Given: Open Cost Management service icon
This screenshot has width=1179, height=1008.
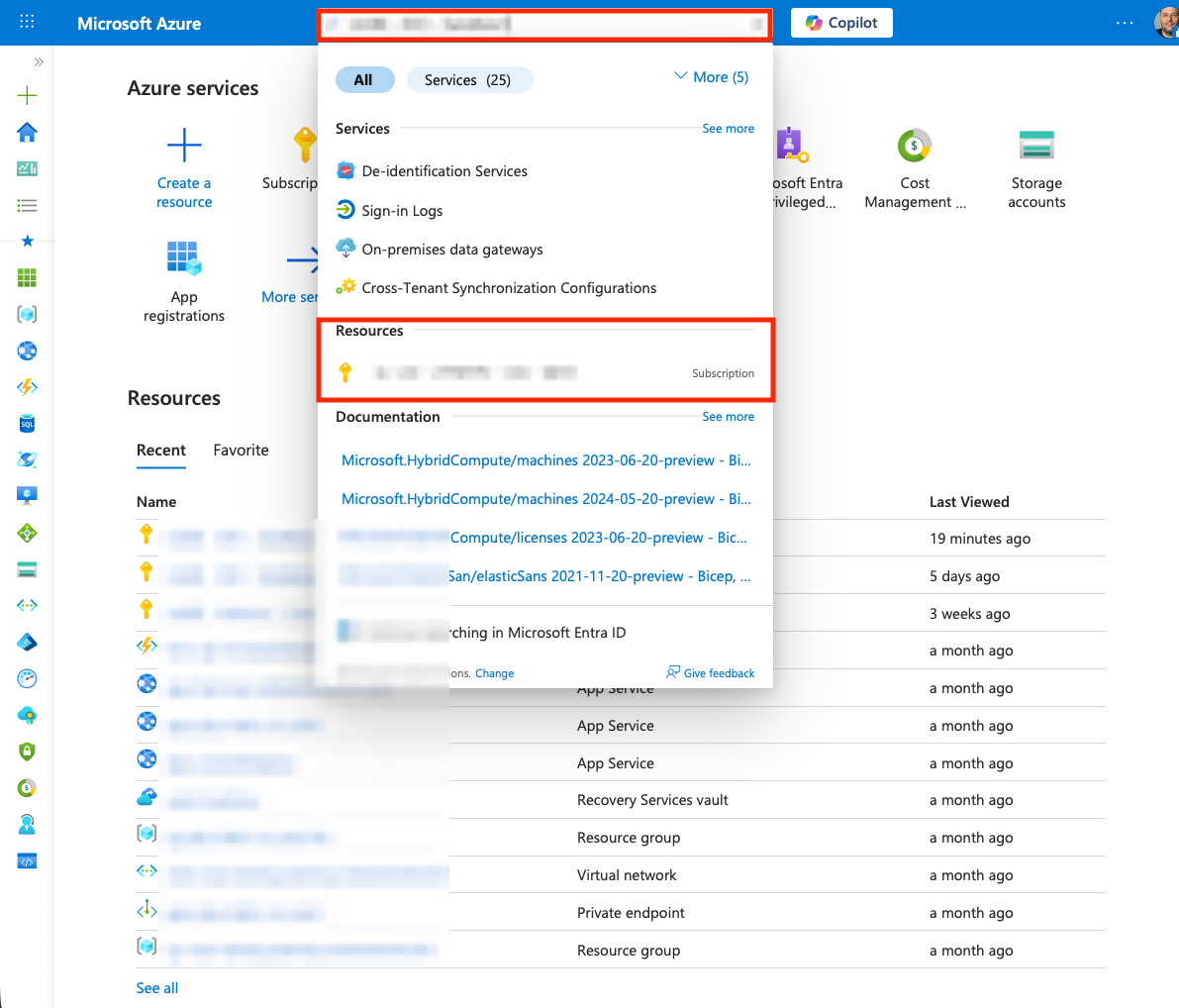Looking at the screenshot, I should point(914,147).
